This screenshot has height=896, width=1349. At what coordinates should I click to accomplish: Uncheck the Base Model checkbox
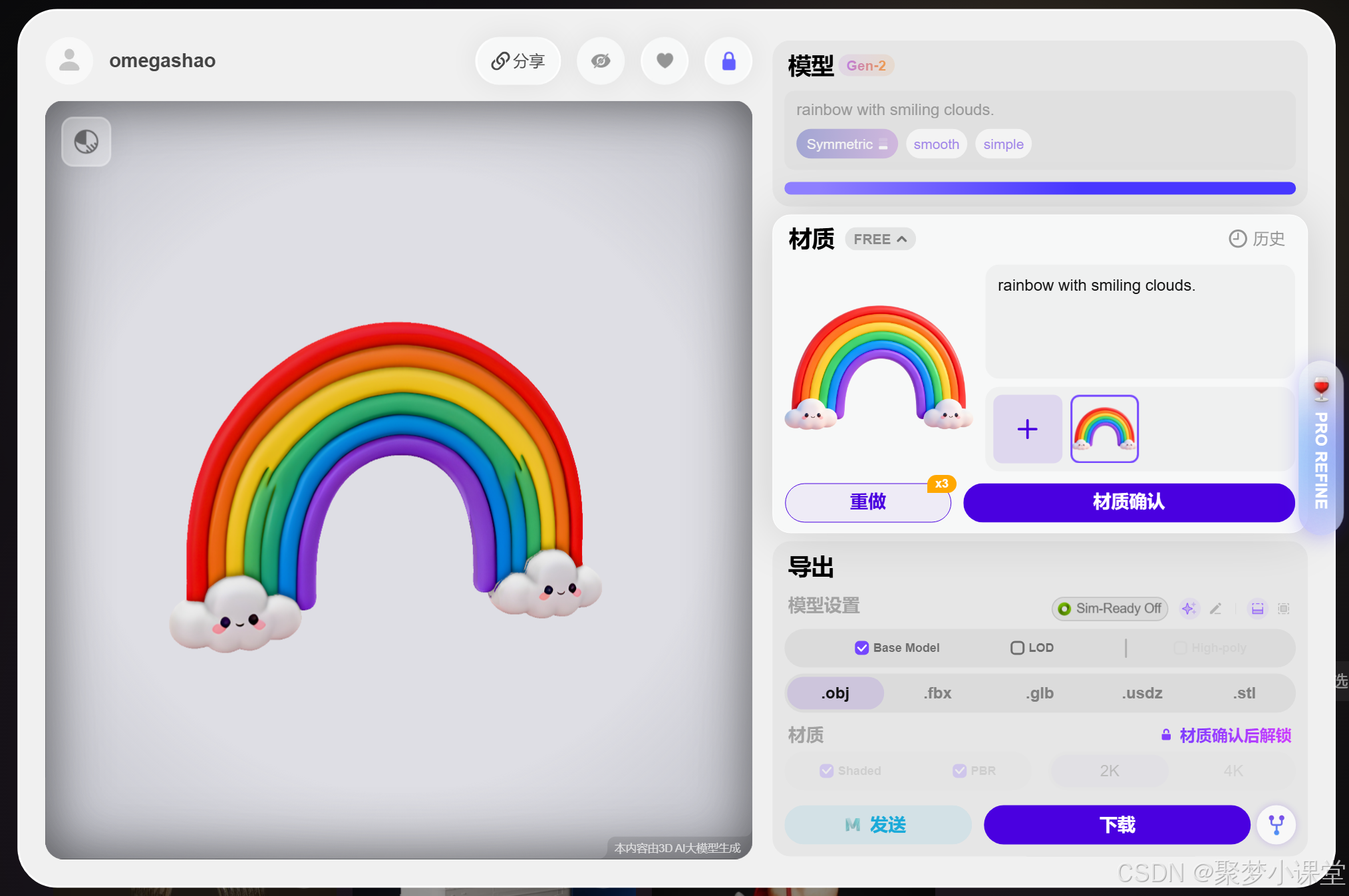pyautogui.click(x=861, y=648)
